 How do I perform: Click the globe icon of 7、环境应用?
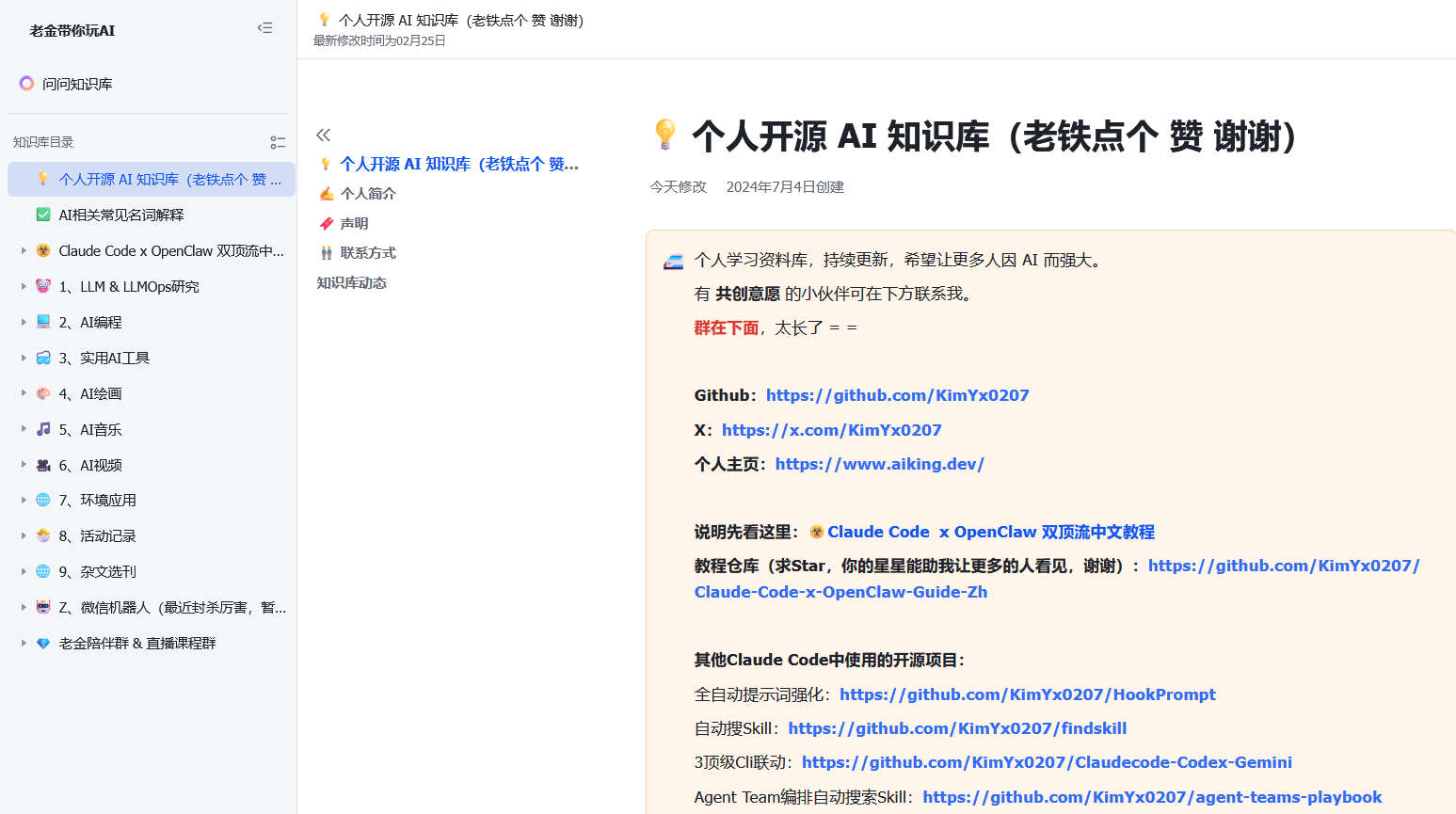coord(43,500)
